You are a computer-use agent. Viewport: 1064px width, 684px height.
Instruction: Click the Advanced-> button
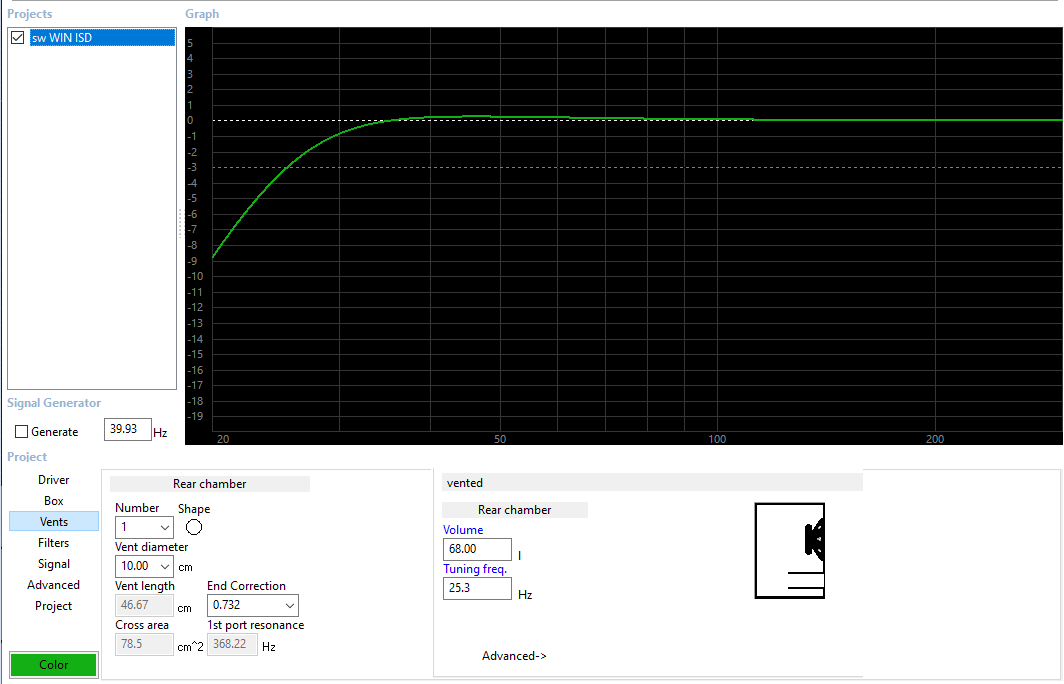pos(514,656)
